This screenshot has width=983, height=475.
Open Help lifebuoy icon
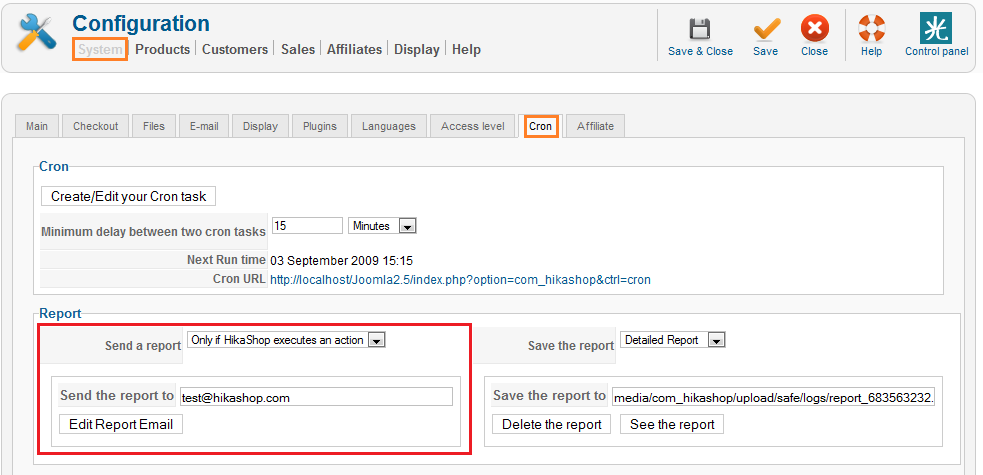871,29
